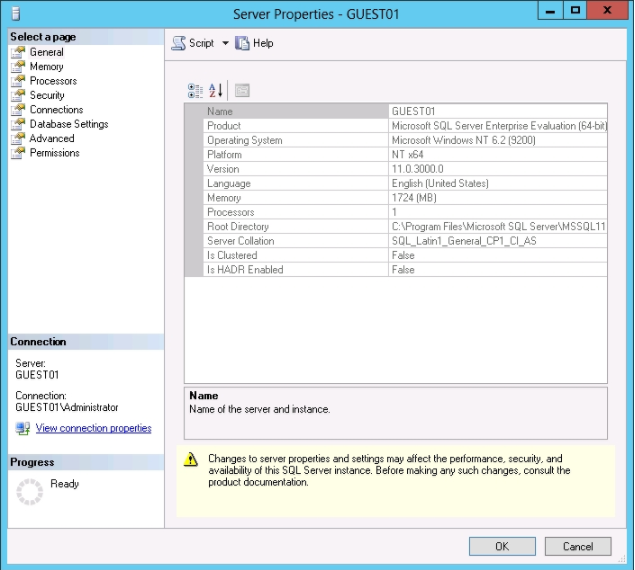Select the Name property row
635x570 pixels.
[x=396, y=111]
